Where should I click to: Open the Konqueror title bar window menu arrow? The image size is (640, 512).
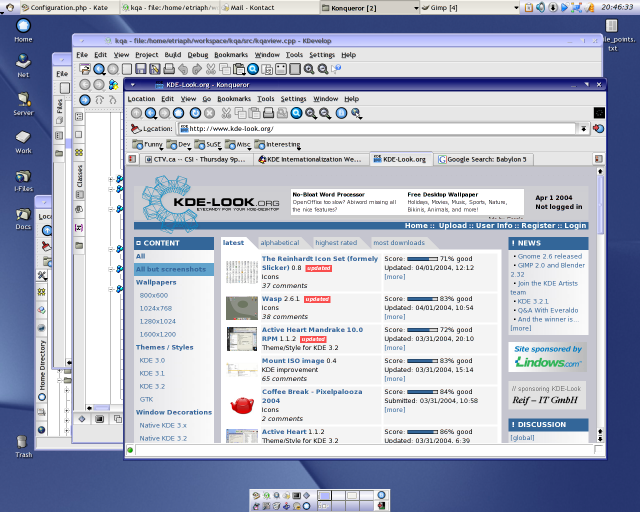tap(133, 85)
